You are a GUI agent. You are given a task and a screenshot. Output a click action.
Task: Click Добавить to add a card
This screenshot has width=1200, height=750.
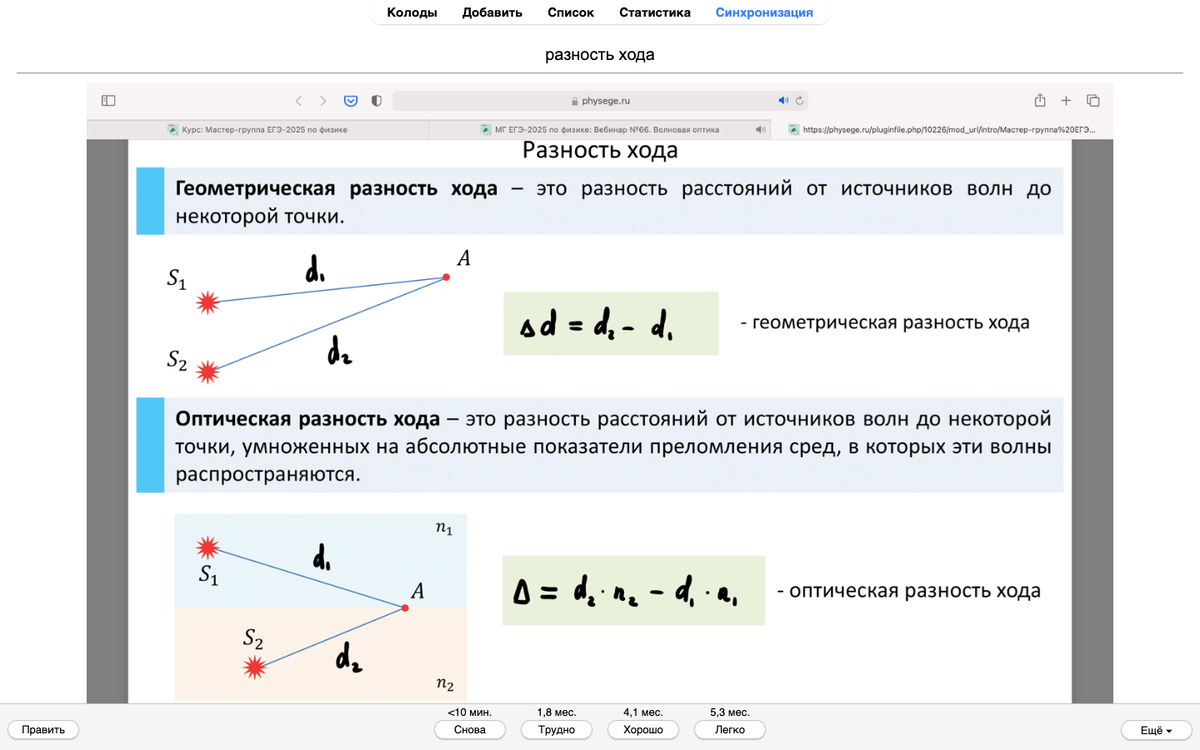click(492, 13)
